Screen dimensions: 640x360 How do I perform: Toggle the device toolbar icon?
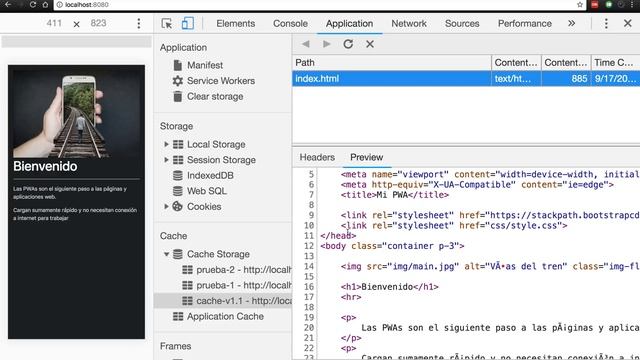[188, 24]
